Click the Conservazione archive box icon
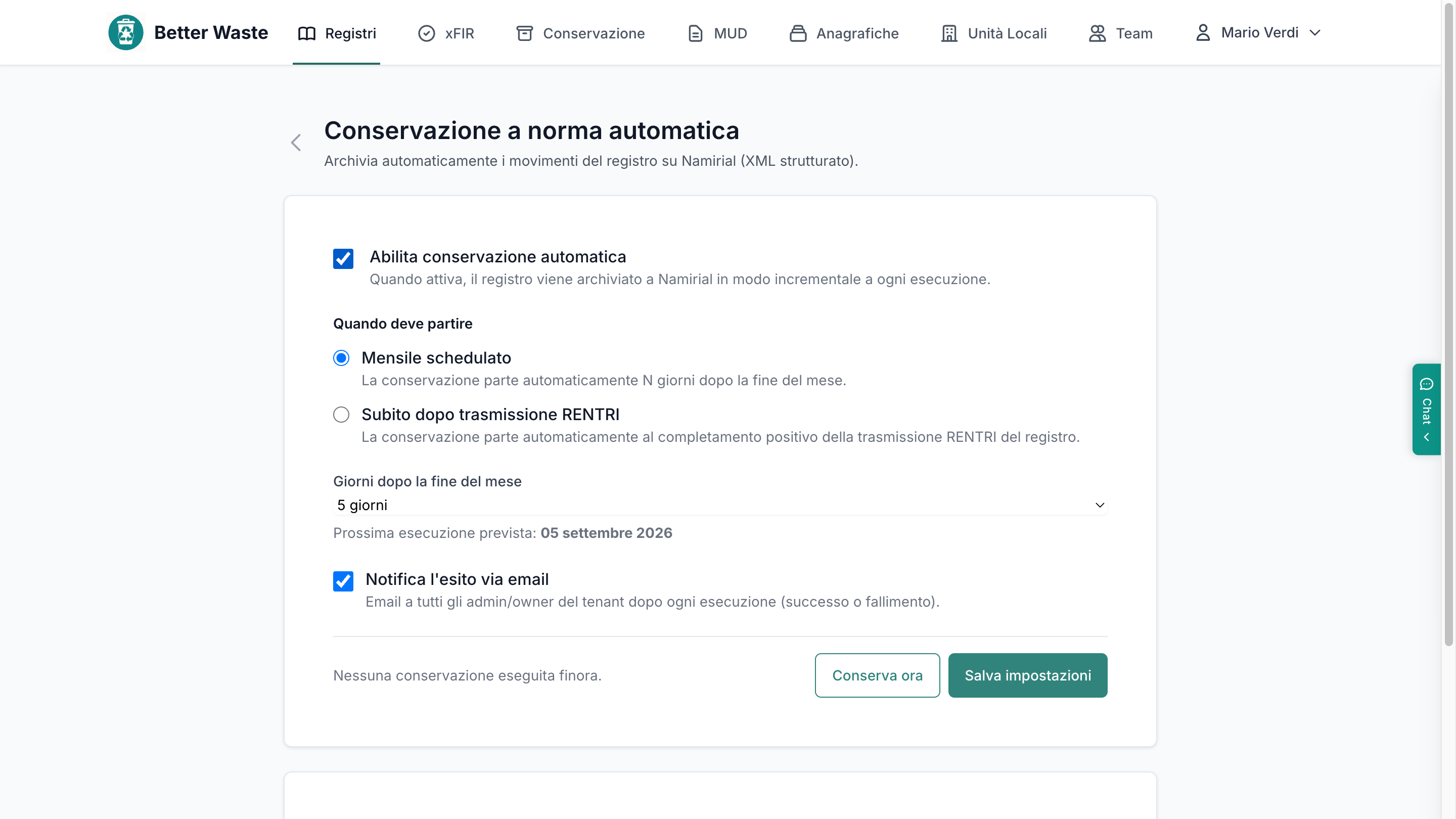 525,33
